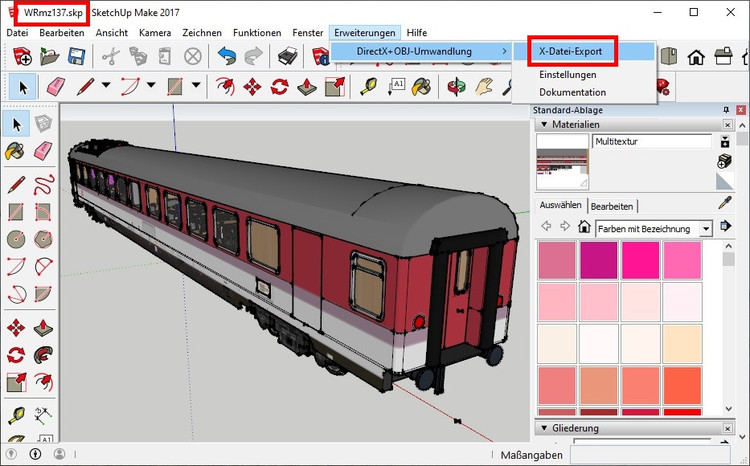Image resolution: width=750 pixels, height=466 pixels.
Task: Select the Make Component tool in left toolbar
Action: (x=43, y=124)
